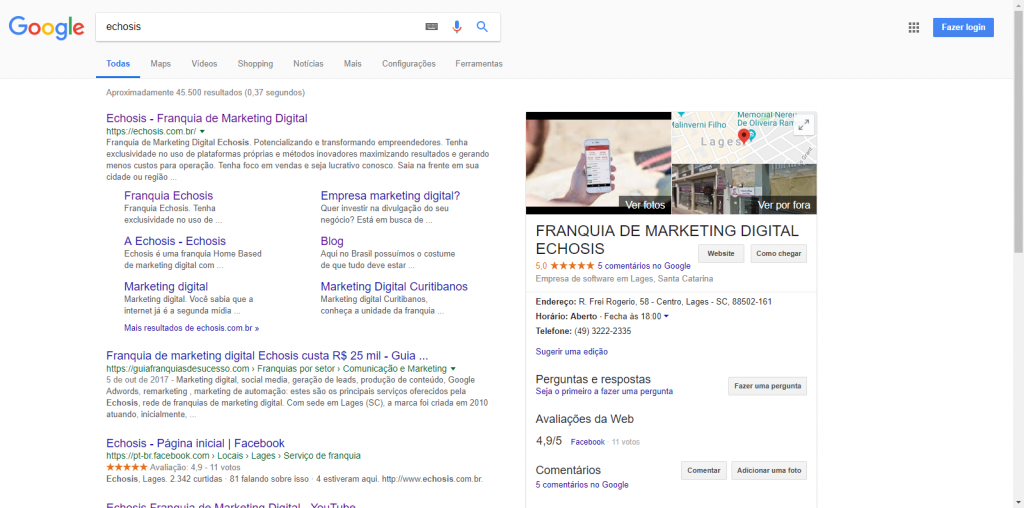Open the on-screen keyboard icon

(x=431, y=27)
